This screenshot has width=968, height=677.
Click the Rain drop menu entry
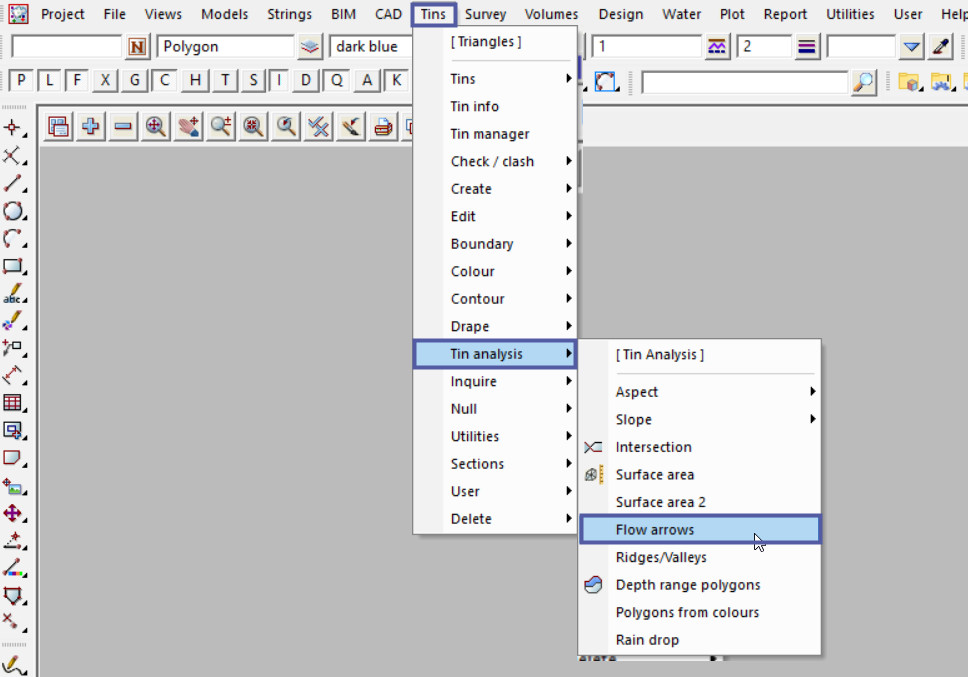tap(647, 640)
